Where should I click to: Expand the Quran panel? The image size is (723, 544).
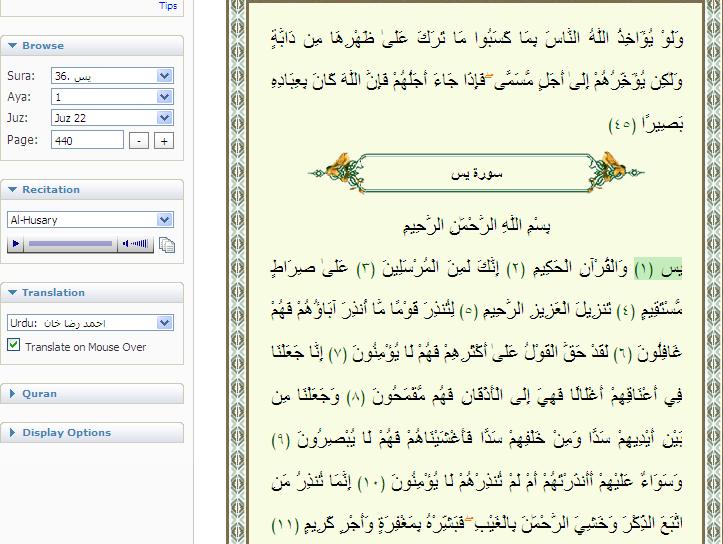(x=12, y=394)
